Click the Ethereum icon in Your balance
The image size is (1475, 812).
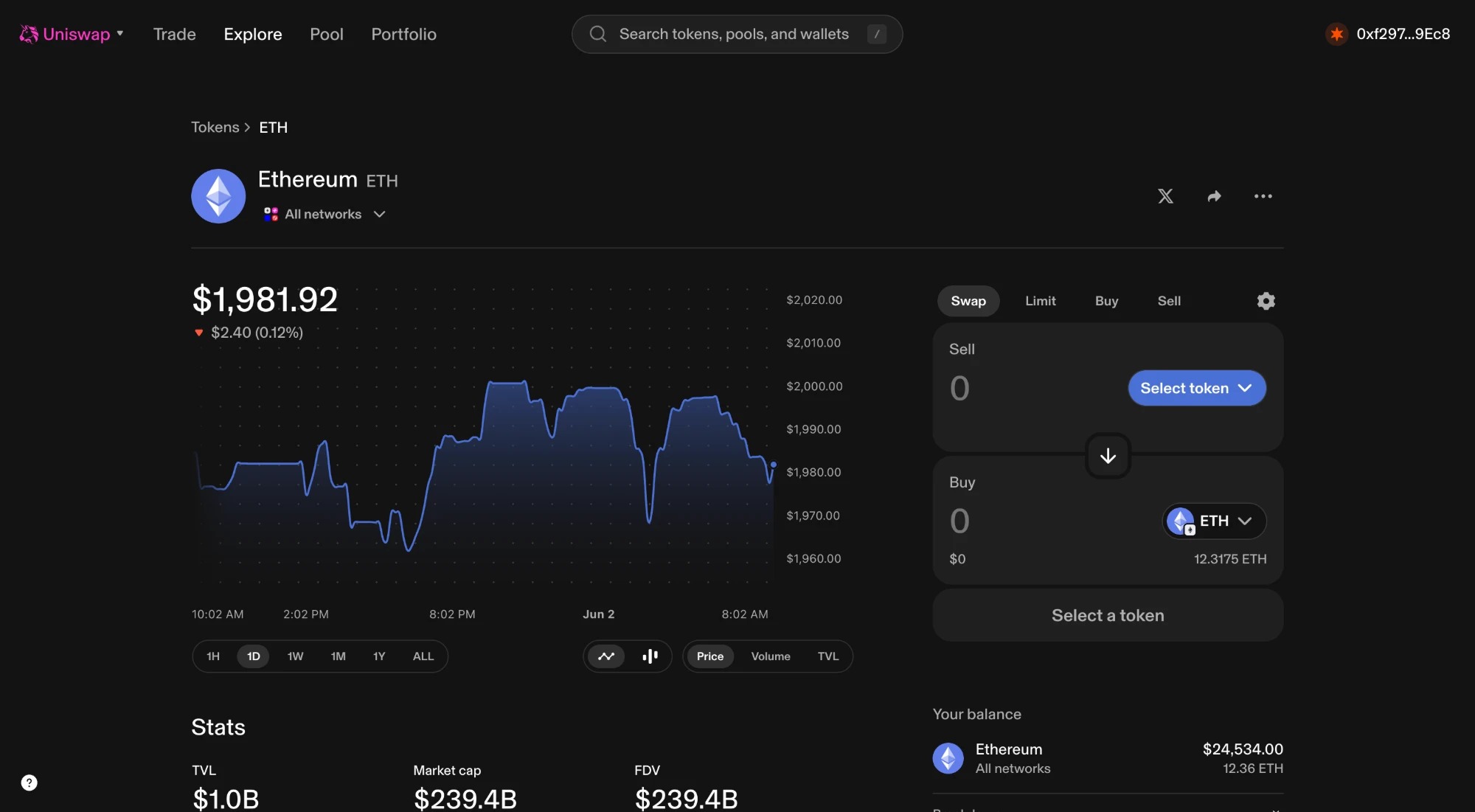coord(948,758)
